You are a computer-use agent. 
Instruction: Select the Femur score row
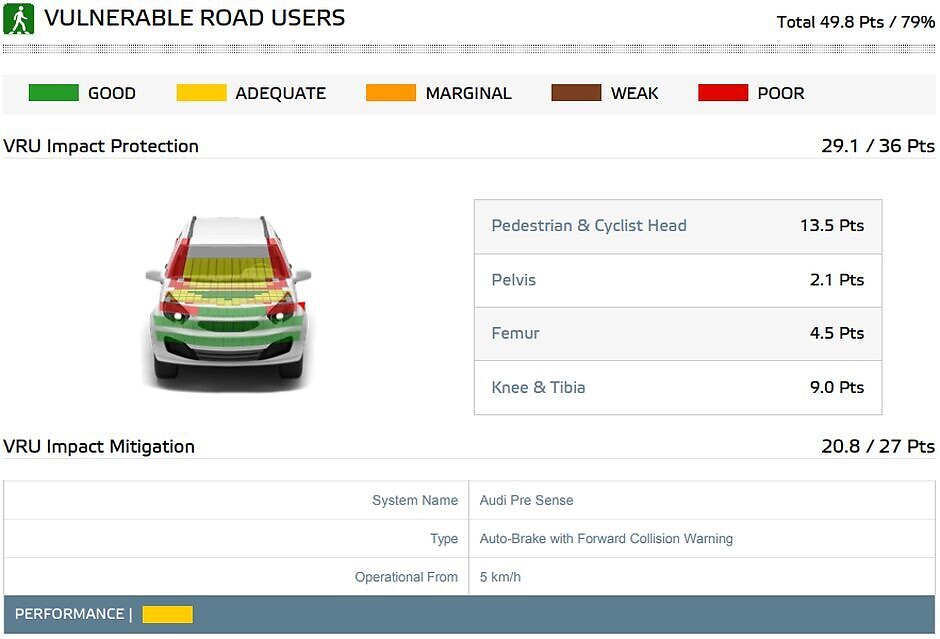tap(677, 334)
